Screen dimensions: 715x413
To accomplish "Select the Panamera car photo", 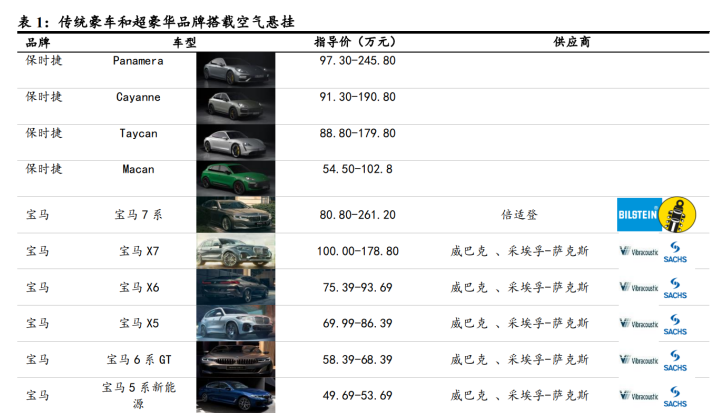I will click(236, 70).
